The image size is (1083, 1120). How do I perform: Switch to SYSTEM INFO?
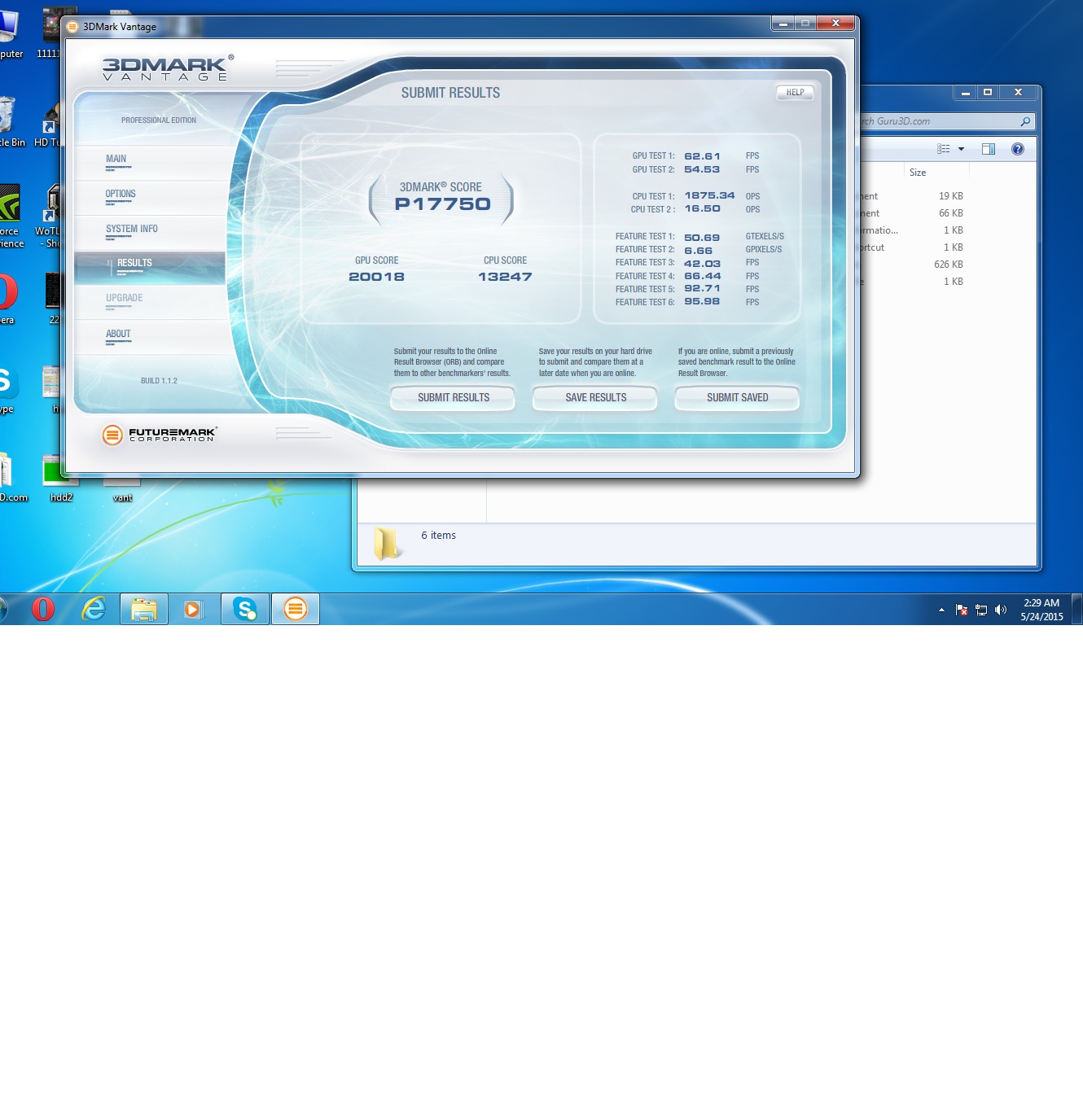point(132,230)
